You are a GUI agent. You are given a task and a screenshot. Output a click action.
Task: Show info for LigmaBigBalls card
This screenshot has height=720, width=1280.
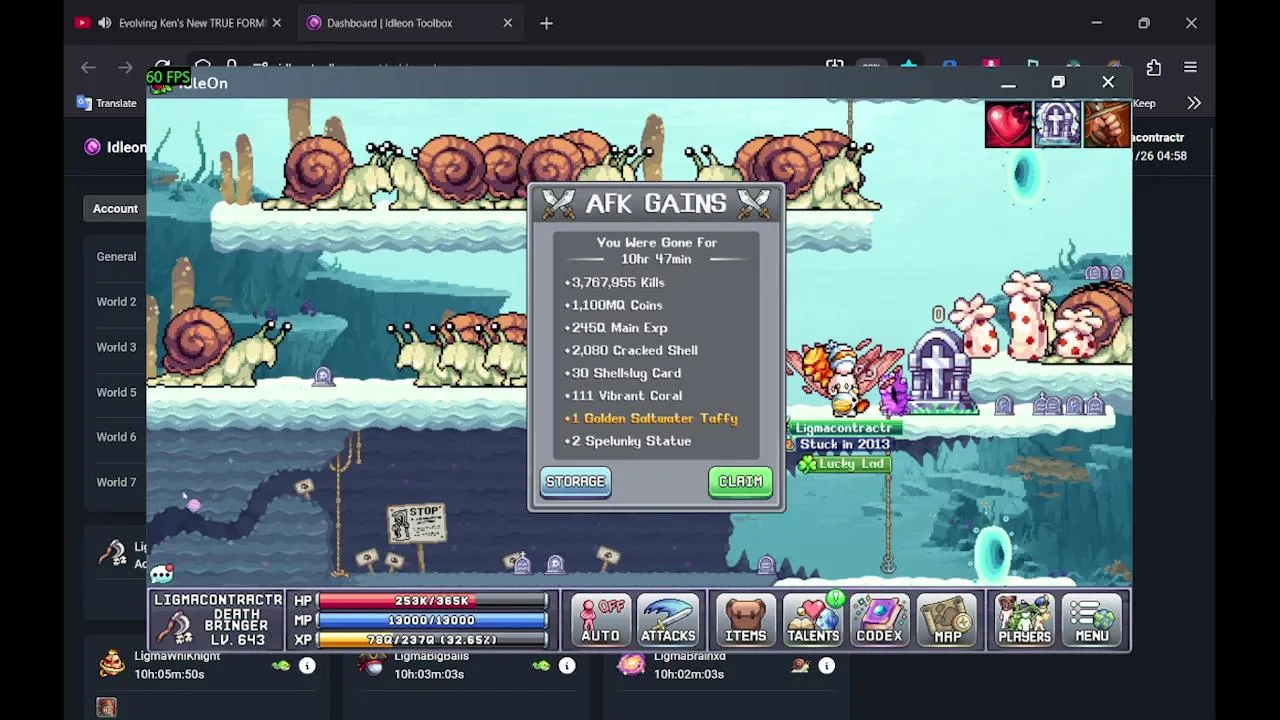click(x=566, y=666)
